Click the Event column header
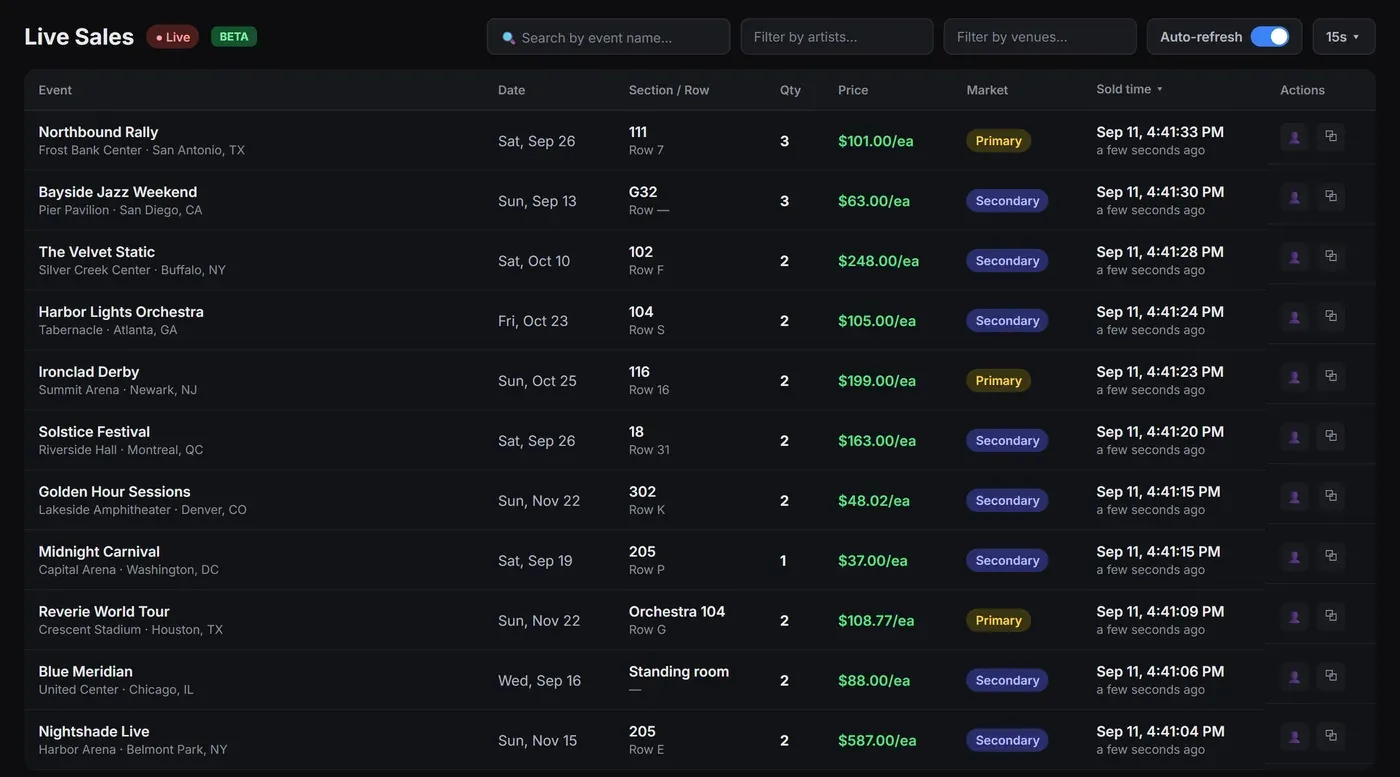 coord(55,90)
